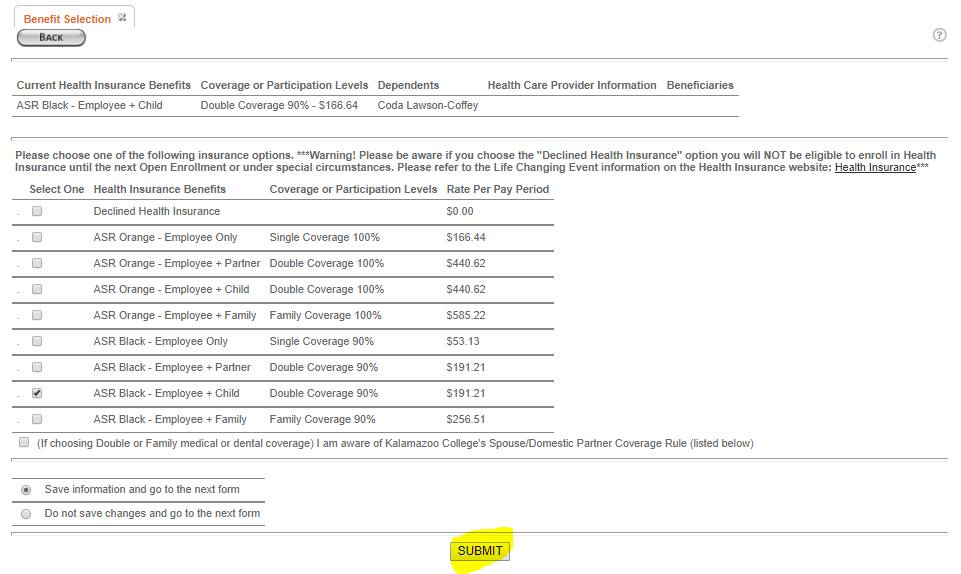Select ASR Black - Employee + Family checkbox
961x574 pixels.
point(37,420)
